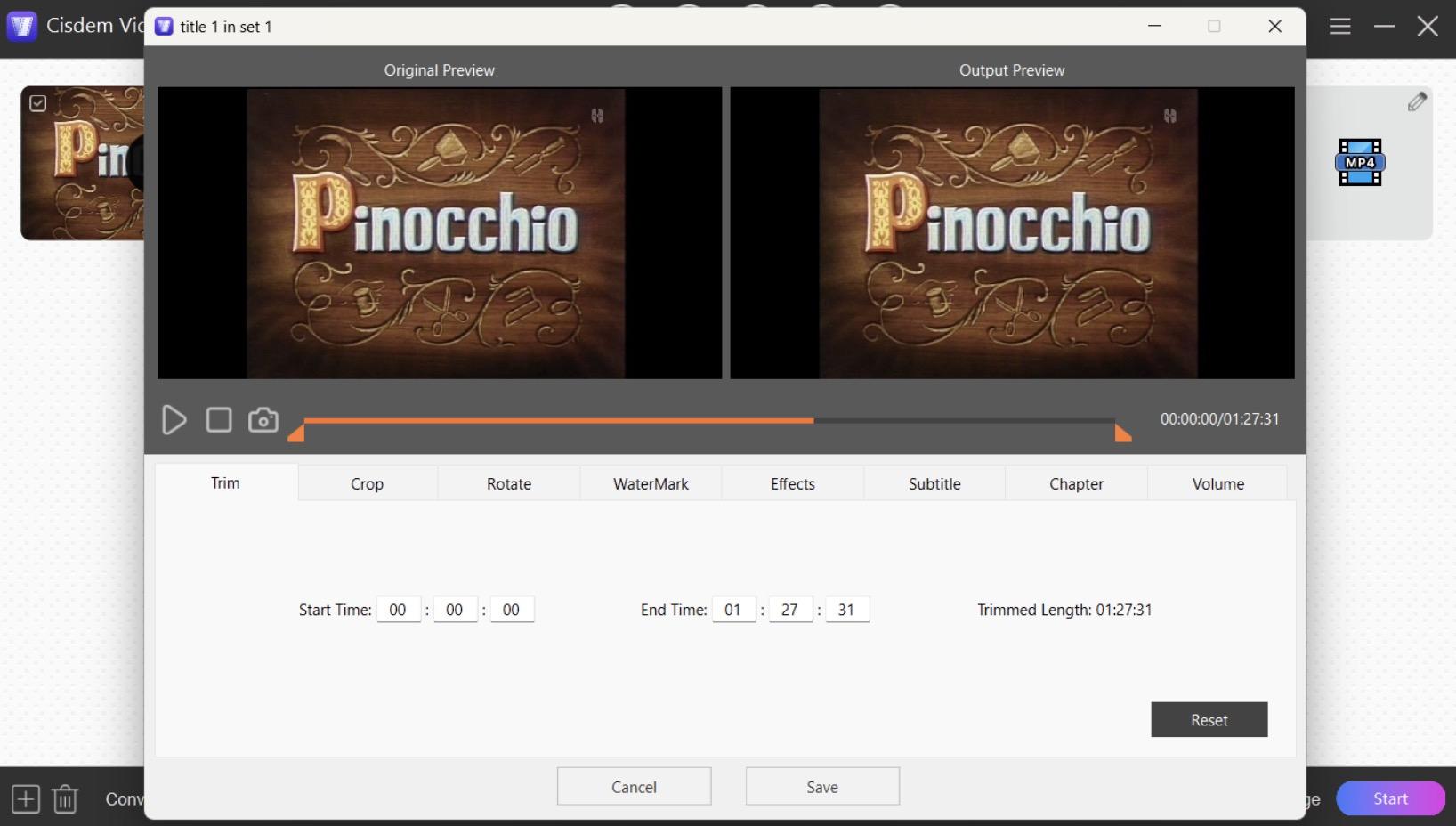Select the Subtitle tab
Viewport: 1456px width, 826px height.
pyautogui.click(x=934, y=483)
